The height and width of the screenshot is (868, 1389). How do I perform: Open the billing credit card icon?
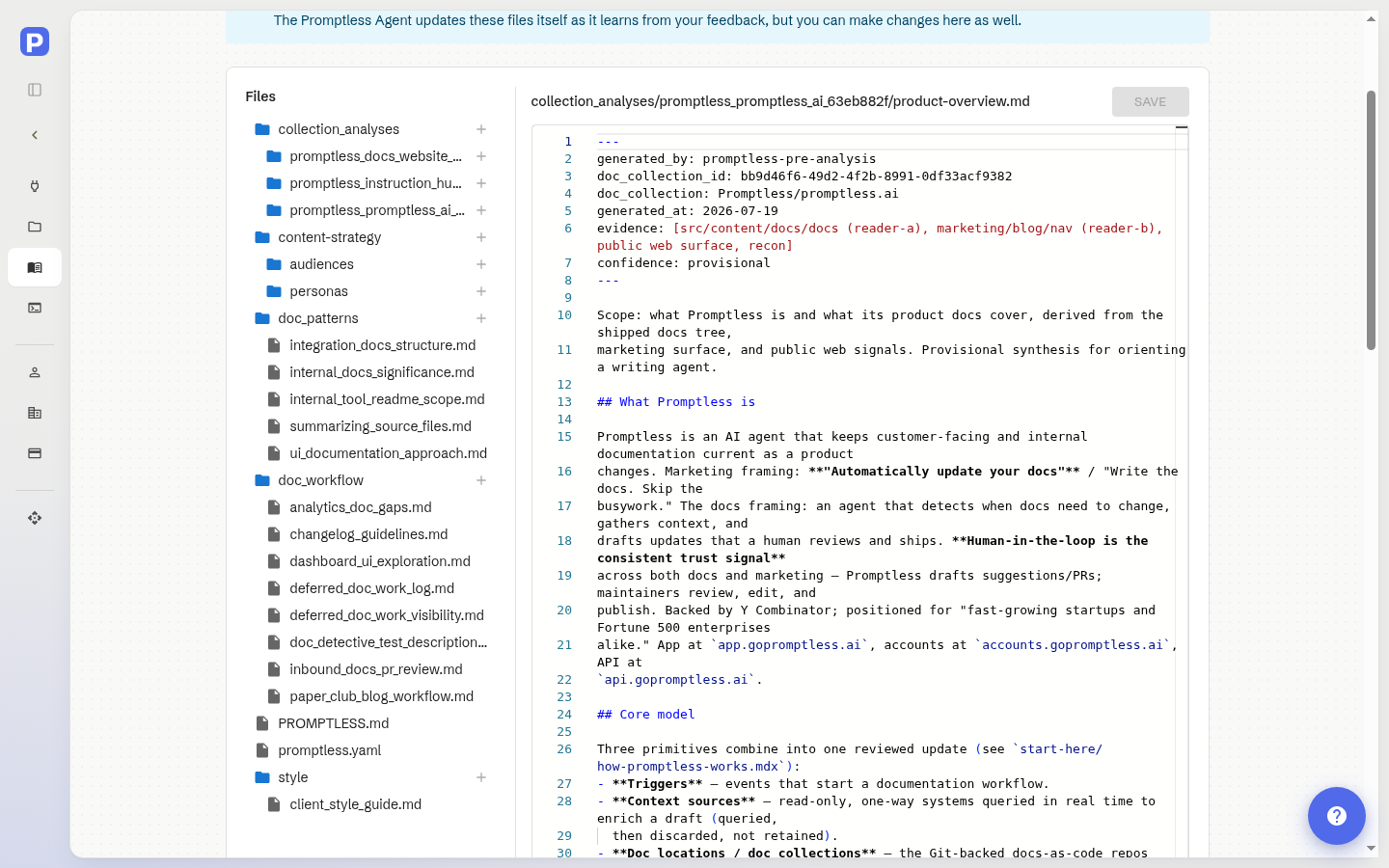35,453
